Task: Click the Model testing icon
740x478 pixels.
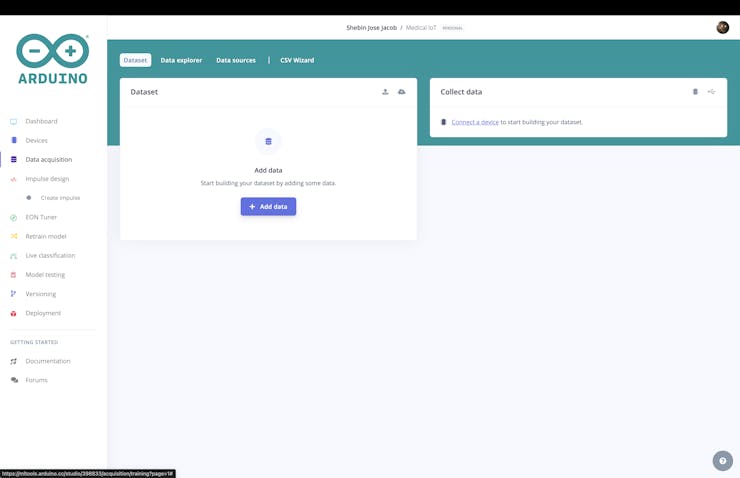Action: tap(14, 275)
